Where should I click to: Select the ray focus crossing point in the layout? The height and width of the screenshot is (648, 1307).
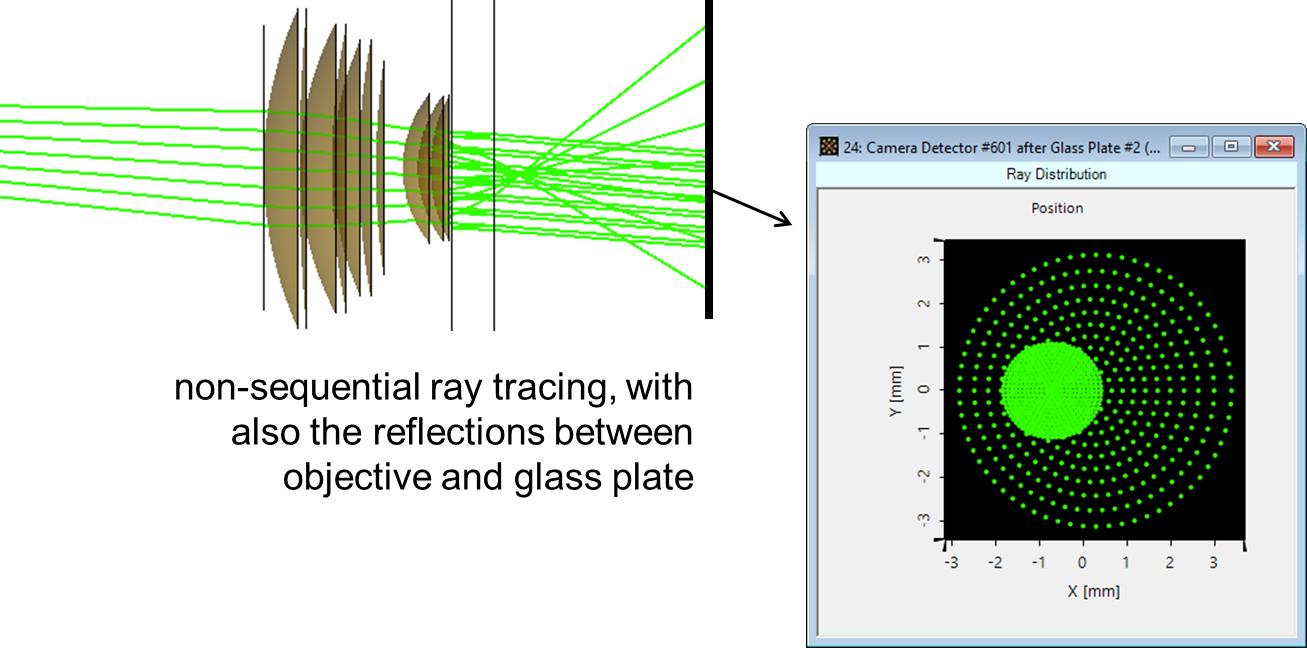click(x=520, y=178)
